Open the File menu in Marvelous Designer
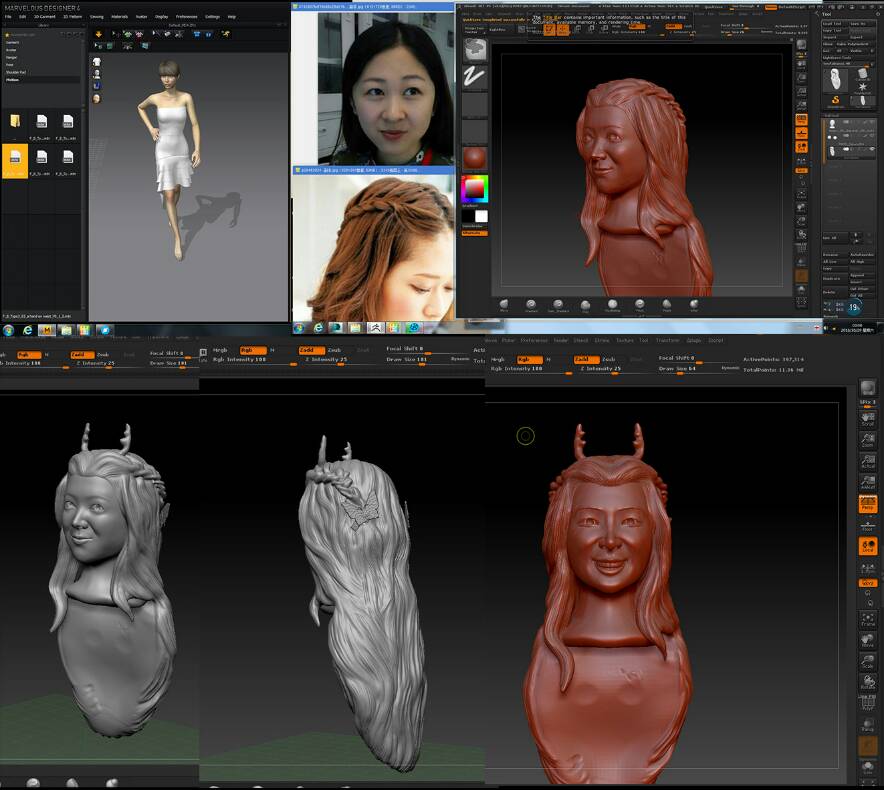 pos(8,17)
